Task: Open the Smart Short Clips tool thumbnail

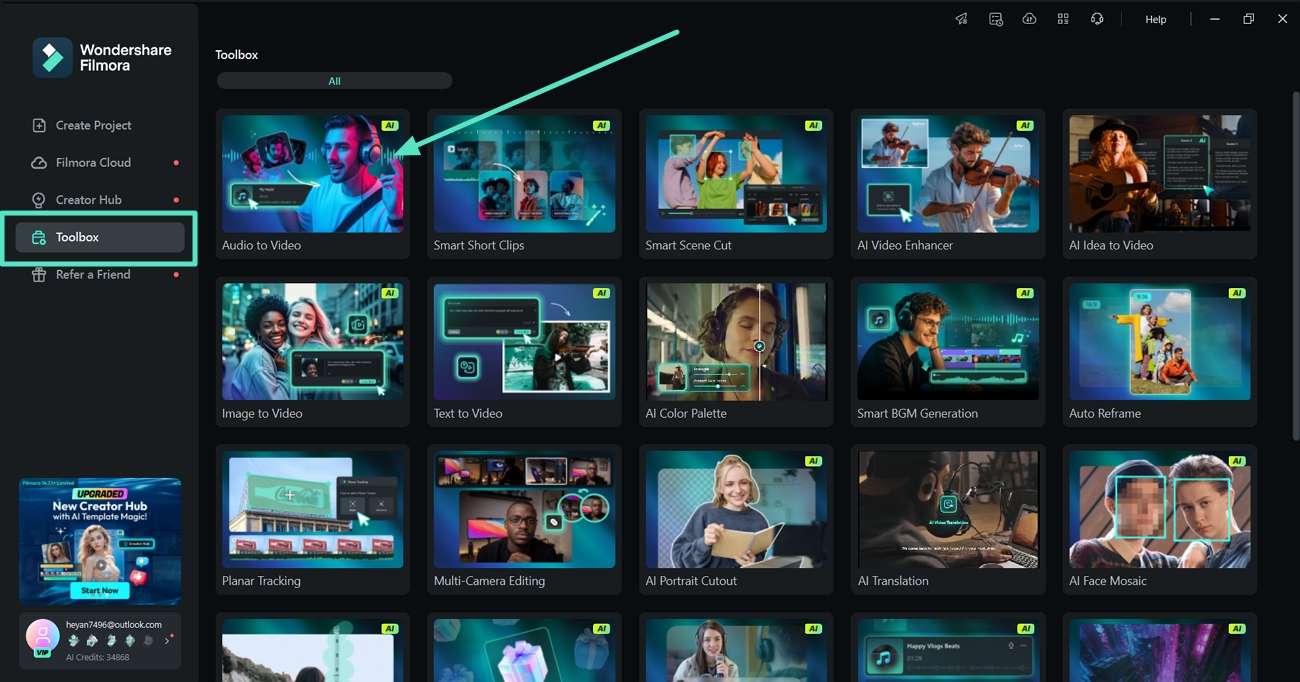Action: coord(525,174)
